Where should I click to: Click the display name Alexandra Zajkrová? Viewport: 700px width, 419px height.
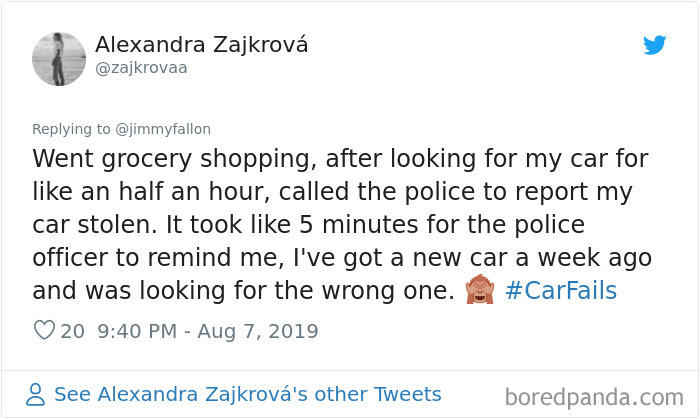click(x=201, y=45)
